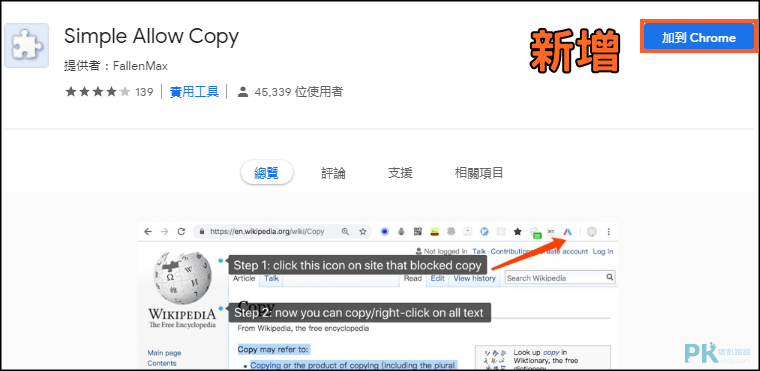760x371 pixels.
Task: Select the 支援 tab
Action: click(x=400, y=173)
